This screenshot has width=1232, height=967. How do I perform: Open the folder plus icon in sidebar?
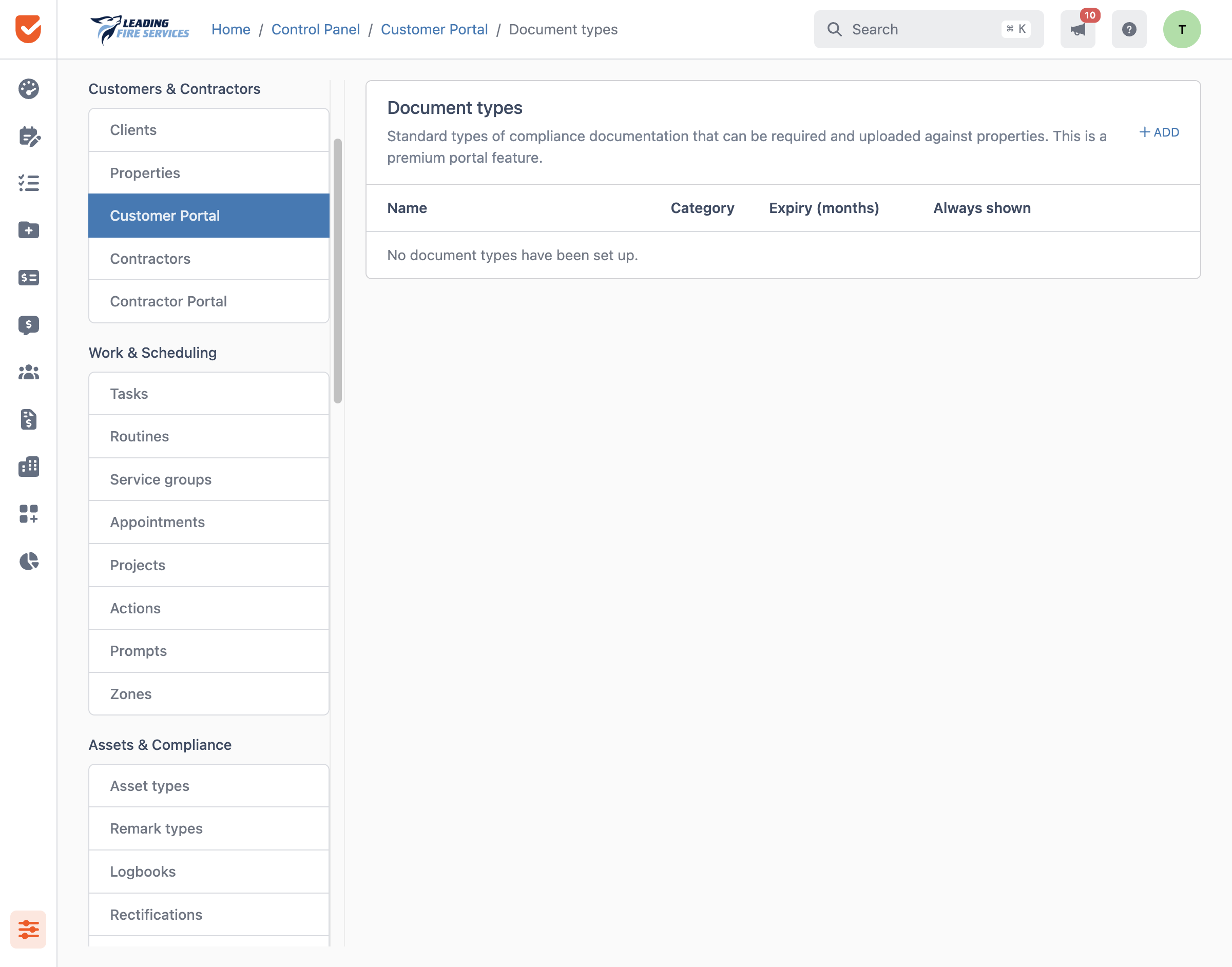coord(28,230)
